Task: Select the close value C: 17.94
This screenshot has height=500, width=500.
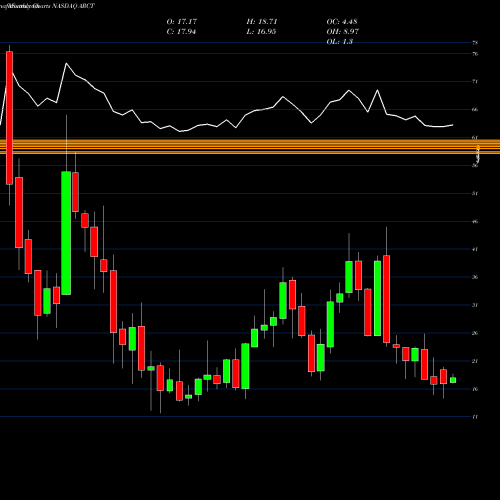Action: click(181, 32)
